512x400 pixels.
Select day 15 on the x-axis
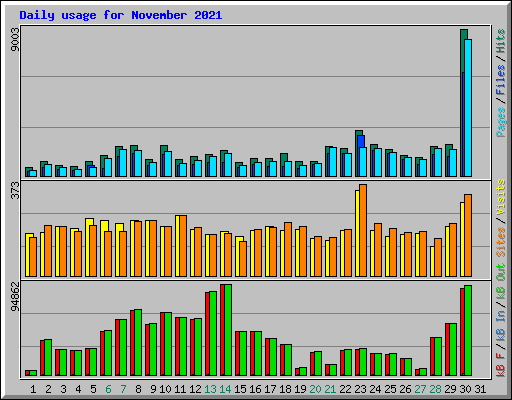pos(240,389)
